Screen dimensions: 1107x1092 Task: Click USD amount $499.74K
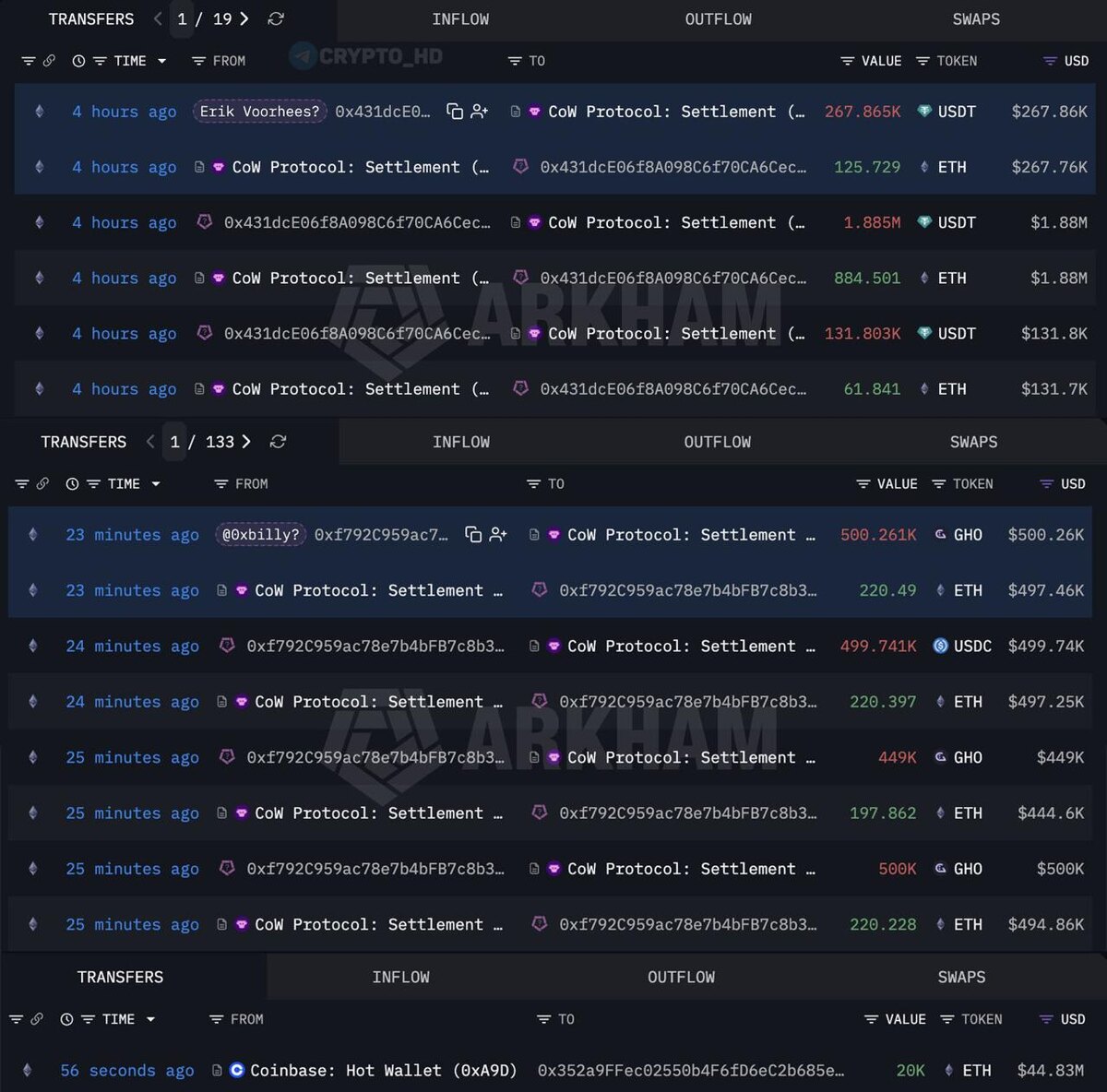[x=1045, y=647]
